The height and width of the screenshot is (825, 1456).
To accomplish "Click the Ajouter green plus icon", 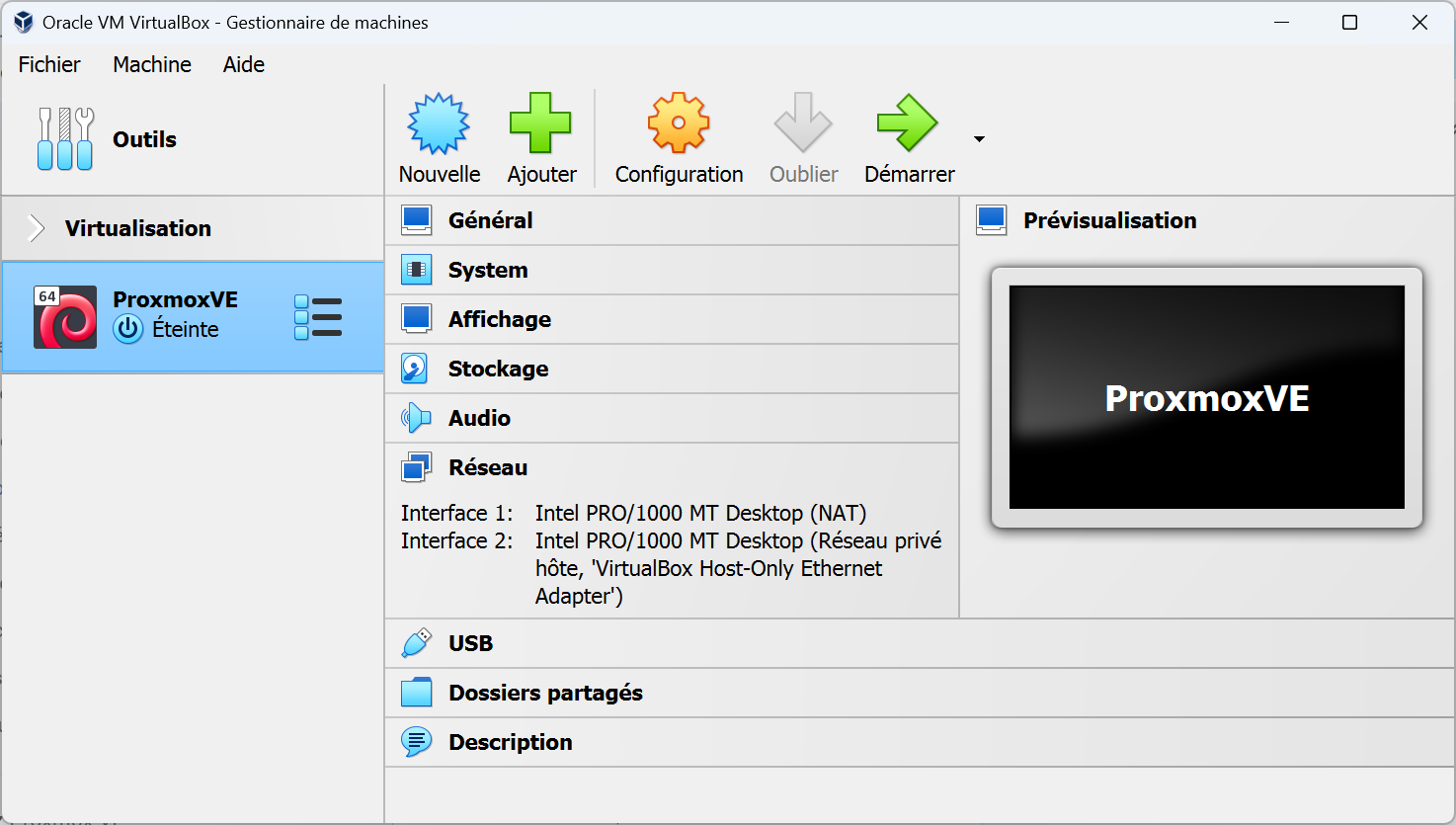I will tap(541, 124).
